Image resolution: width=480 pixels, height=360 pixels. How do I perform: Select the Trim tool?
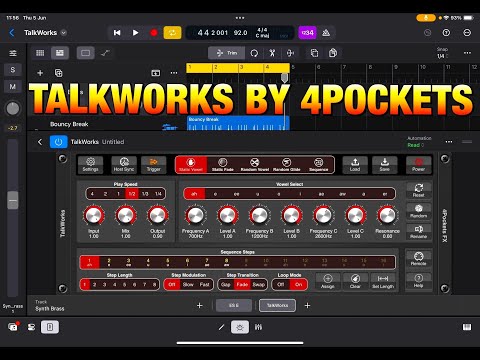227,53
